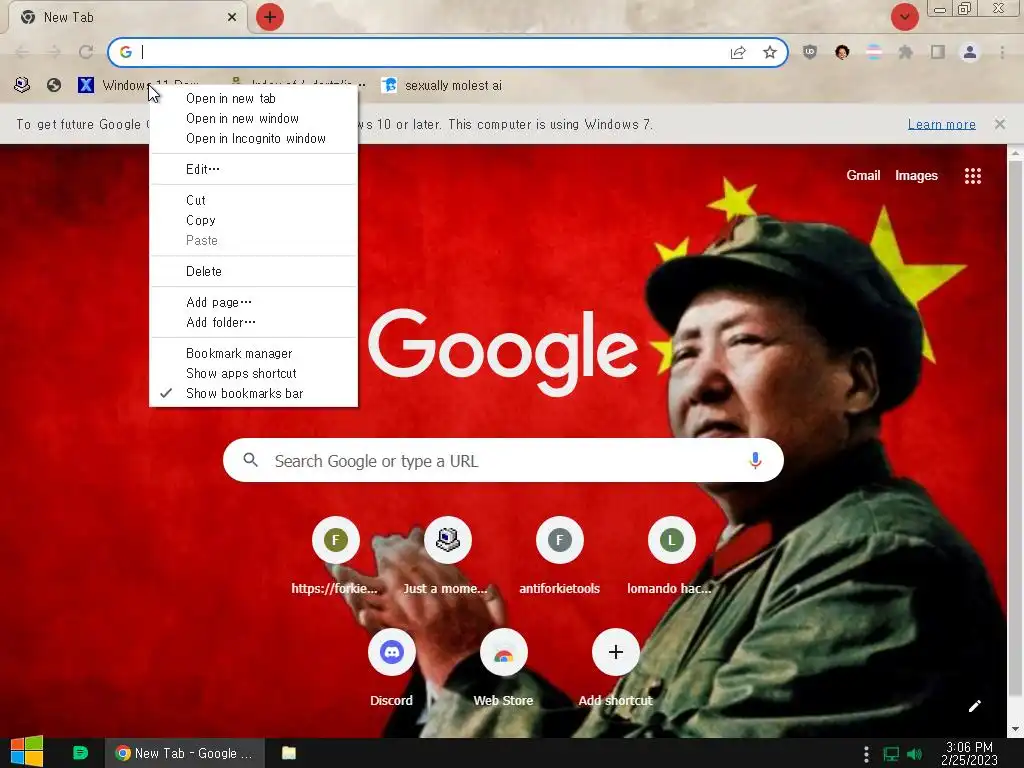Open the Gmail link
The image size is (1024, 768).
coord(863,175)
